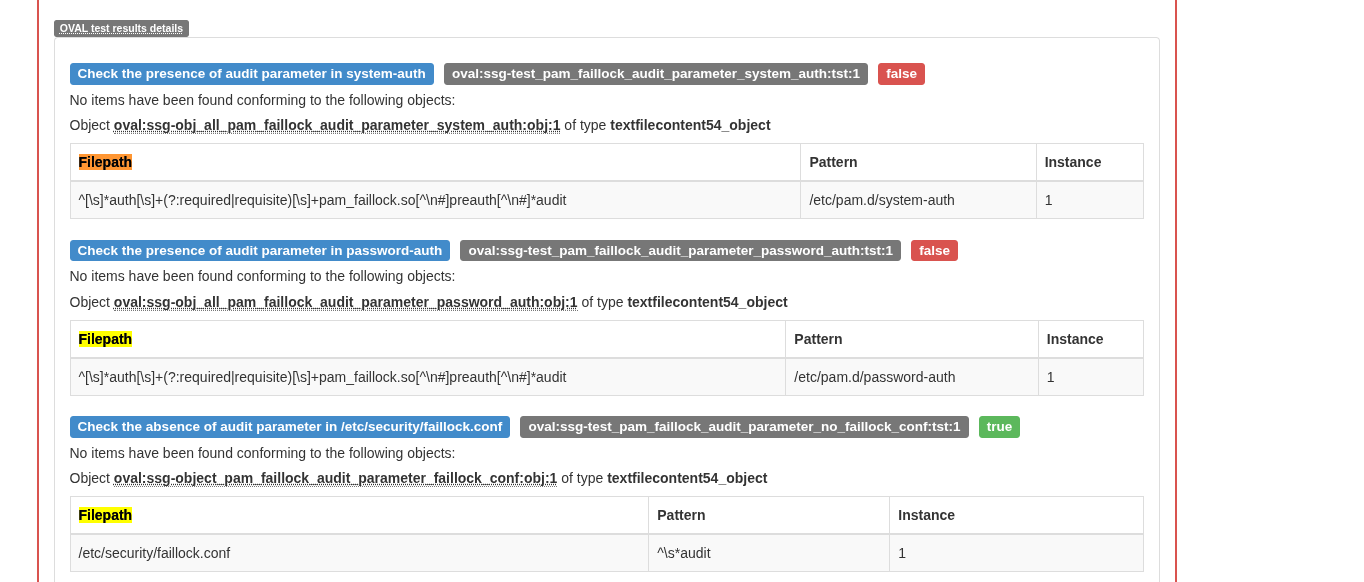
Task: Click the red false badge for system-auth test
Action: pyautogui.click(x=900, y=74)
